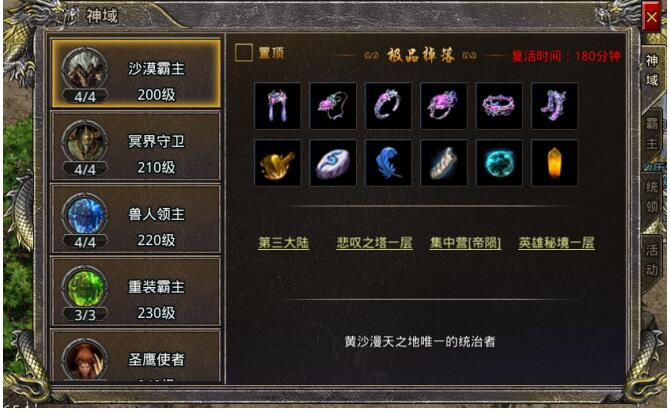
Task: Open the 英雄秘境一层 location link
Action: click(556, 243)
